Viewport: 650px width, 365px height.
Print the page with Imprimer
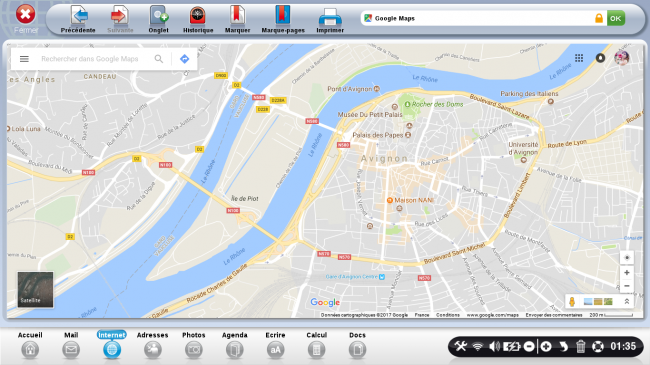[x=330, y=19]
